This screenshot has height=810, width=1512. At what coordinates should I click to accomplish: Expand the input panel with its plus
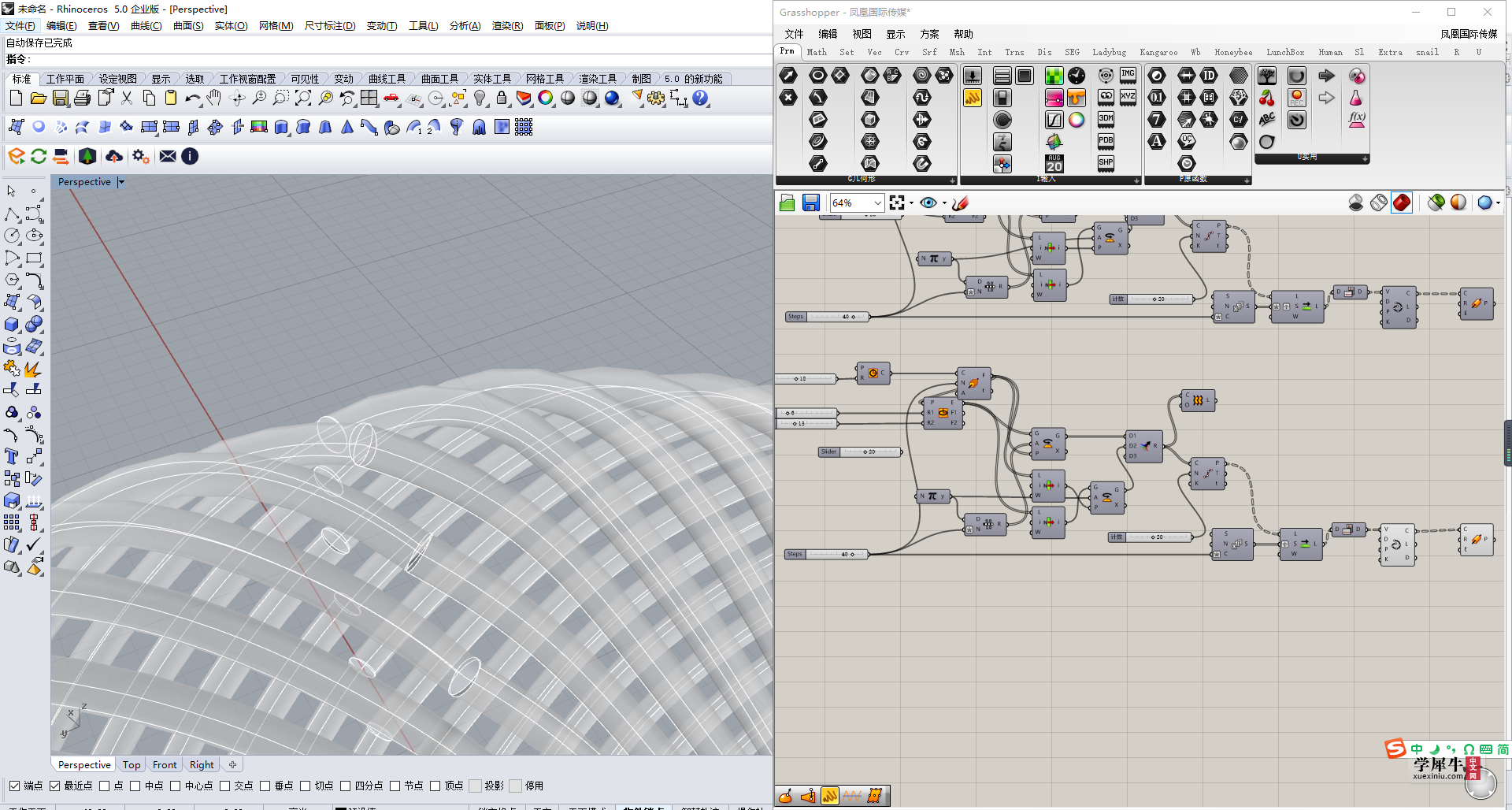[1136, 180]
